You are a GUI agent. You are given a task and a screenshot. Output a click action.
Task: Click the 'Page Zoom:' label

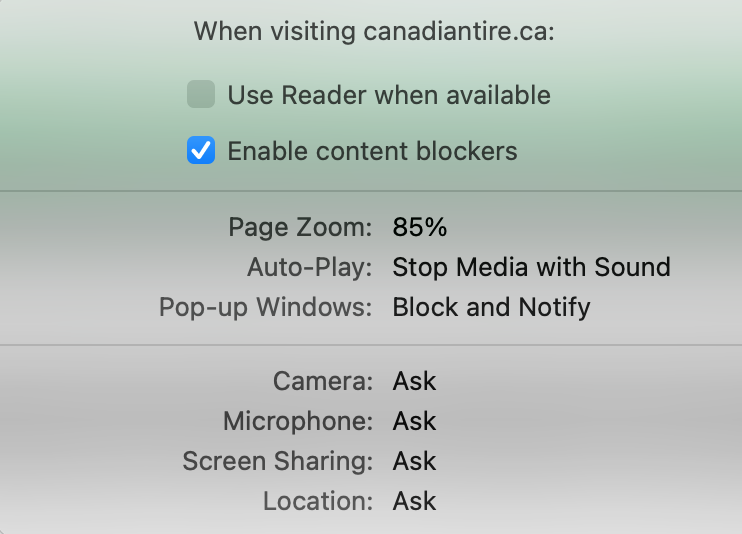300,228
